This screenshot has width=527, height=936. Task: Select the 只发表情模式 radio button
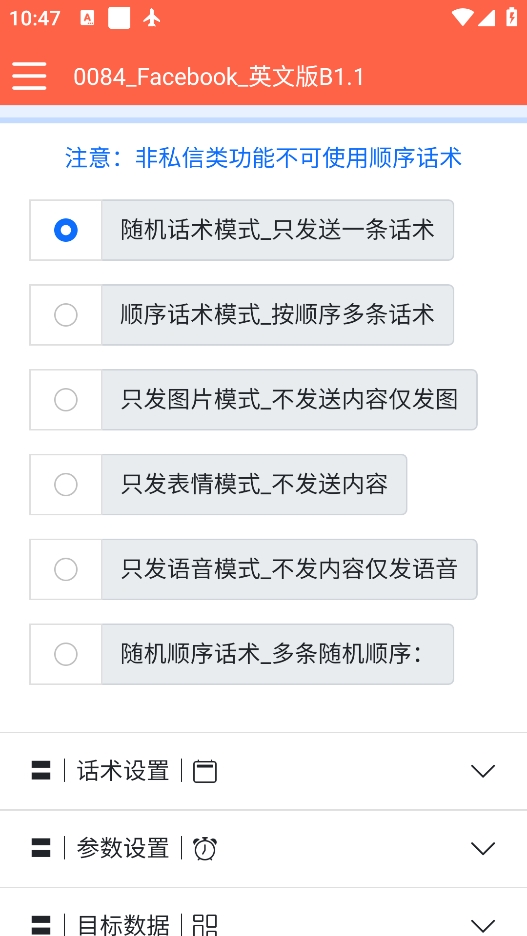pos(66,485)
